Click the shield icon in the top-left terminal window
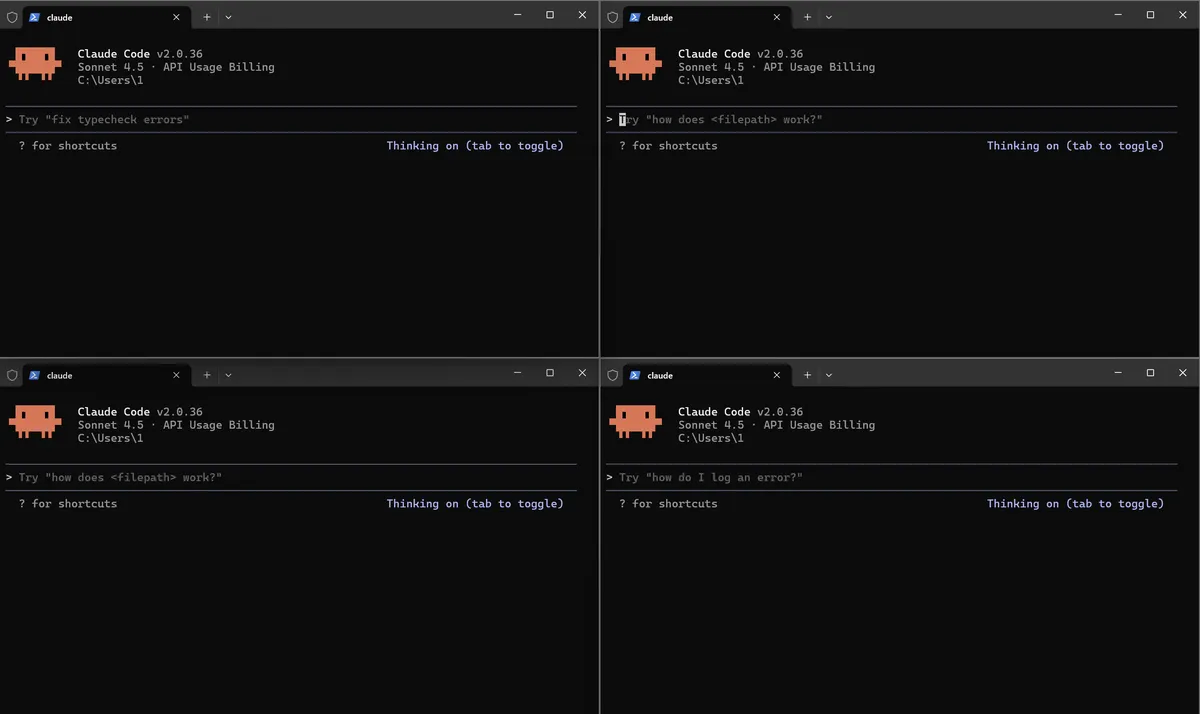The image size is (1200, 714). [12, 17]
